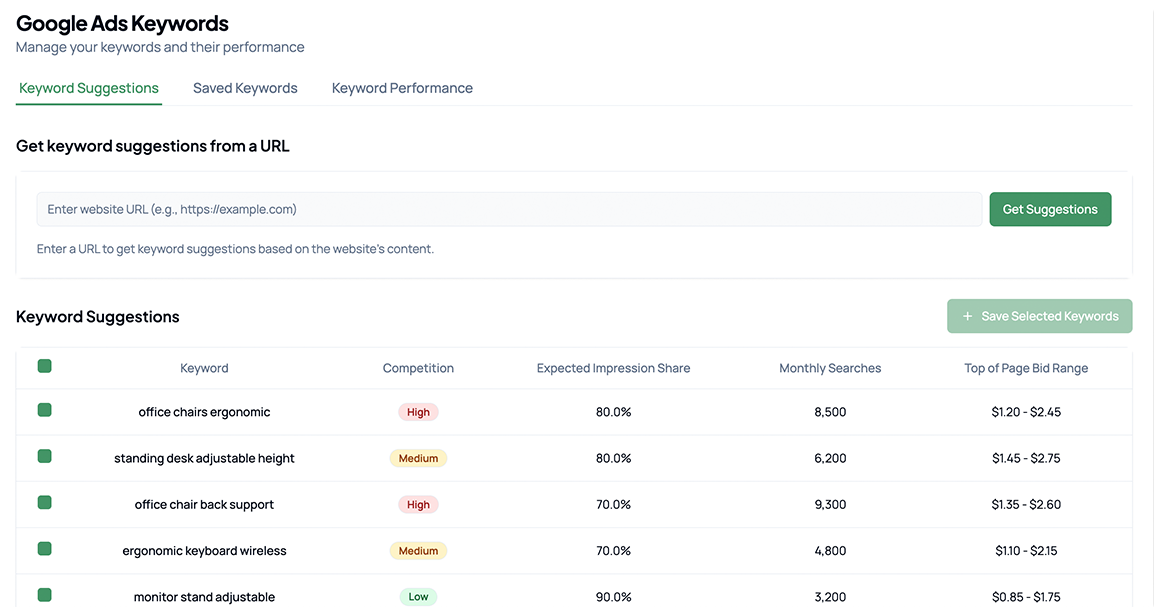
Task: Switch to the Saved Keywords tab
Action: click(x=245, y=88)
